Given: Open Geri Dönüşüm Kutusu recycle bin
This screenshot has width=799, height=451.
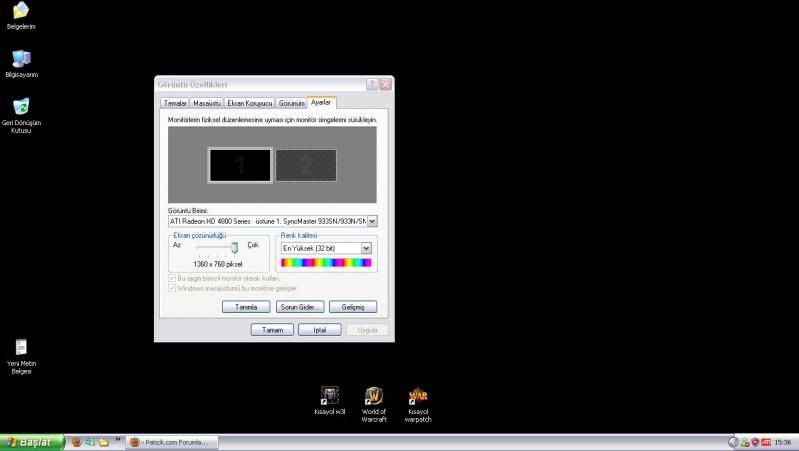Looking at the screenshot, I should [x=21, y=107].
